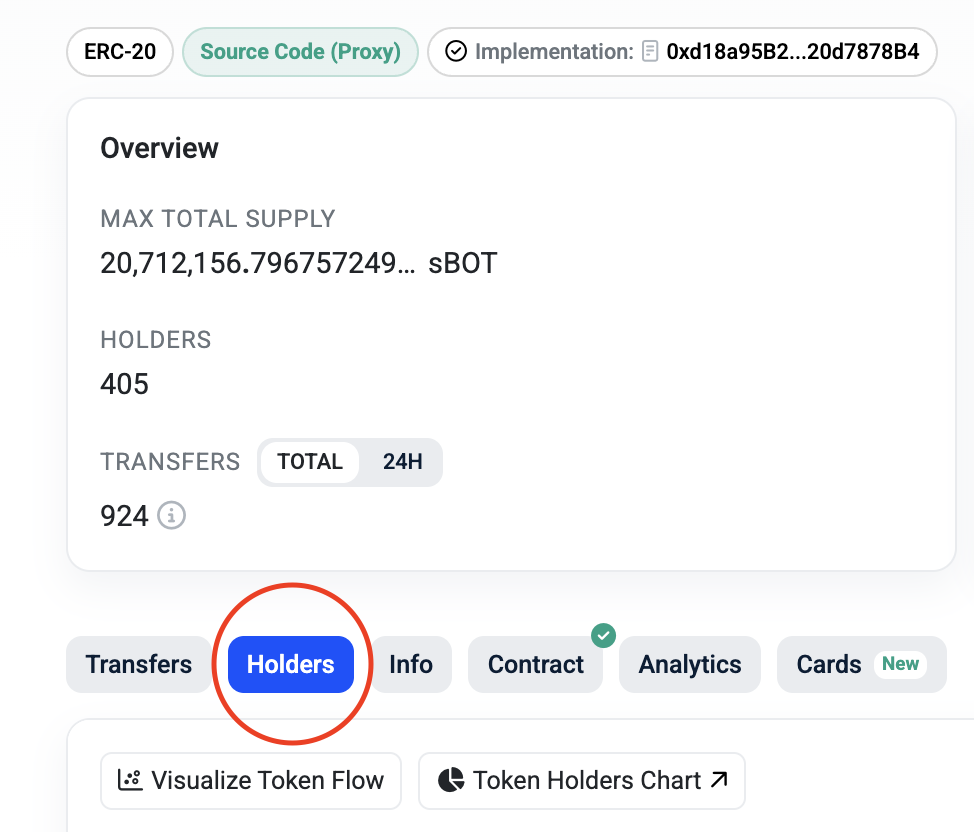Open implementation address 0xd18a95B2...20d7878B4
The image size is (974, 832).
click(x=793, y=51)
